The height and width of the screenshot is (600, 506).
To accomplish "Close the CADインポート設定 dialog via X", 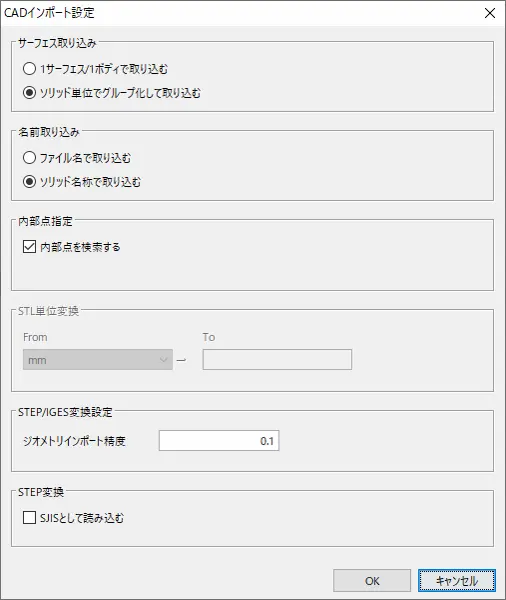I will point(490,13).
